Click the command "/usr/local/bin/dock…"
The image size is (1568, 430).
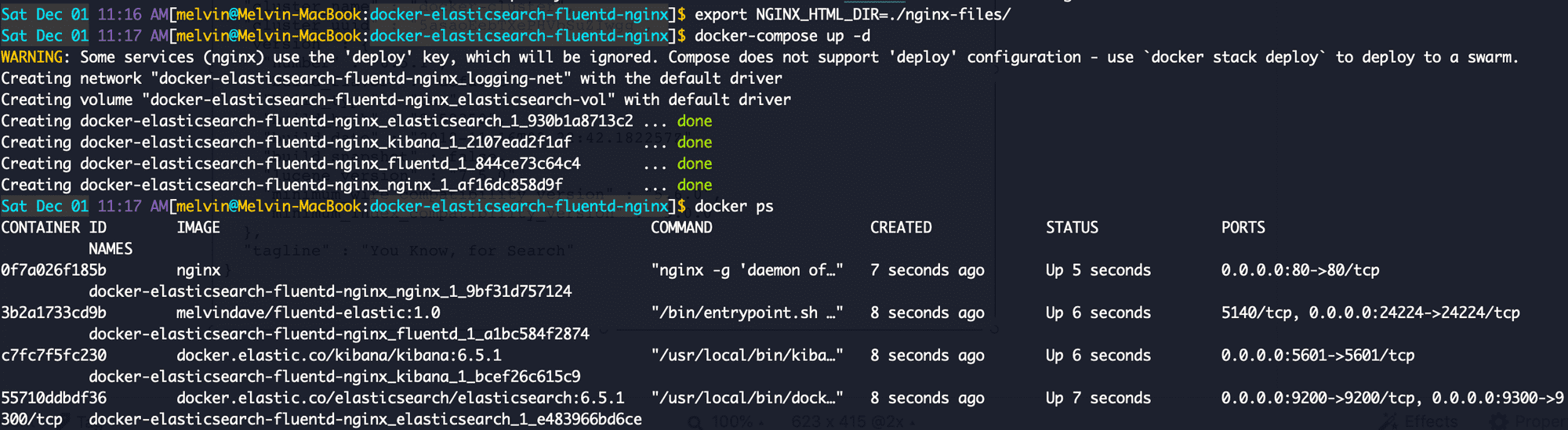point(747,398)
